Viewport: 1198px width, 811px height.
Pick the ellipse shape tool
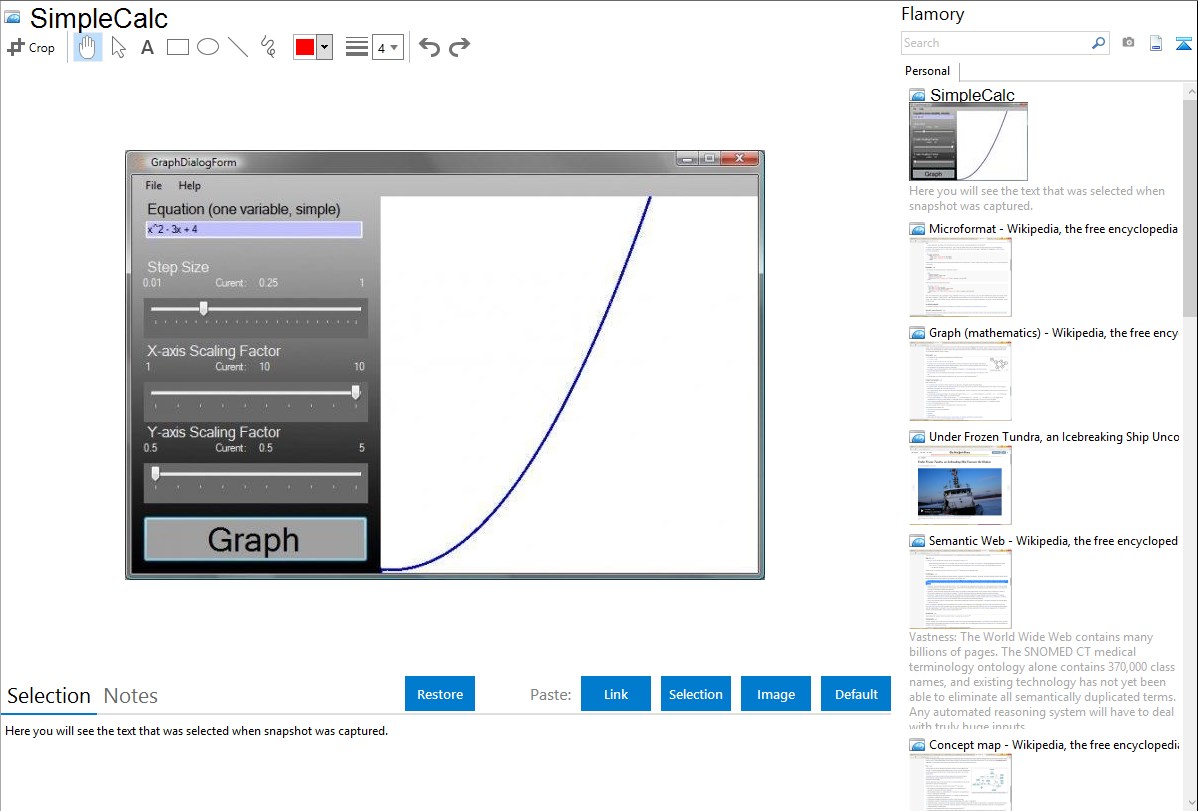(208, 47)
